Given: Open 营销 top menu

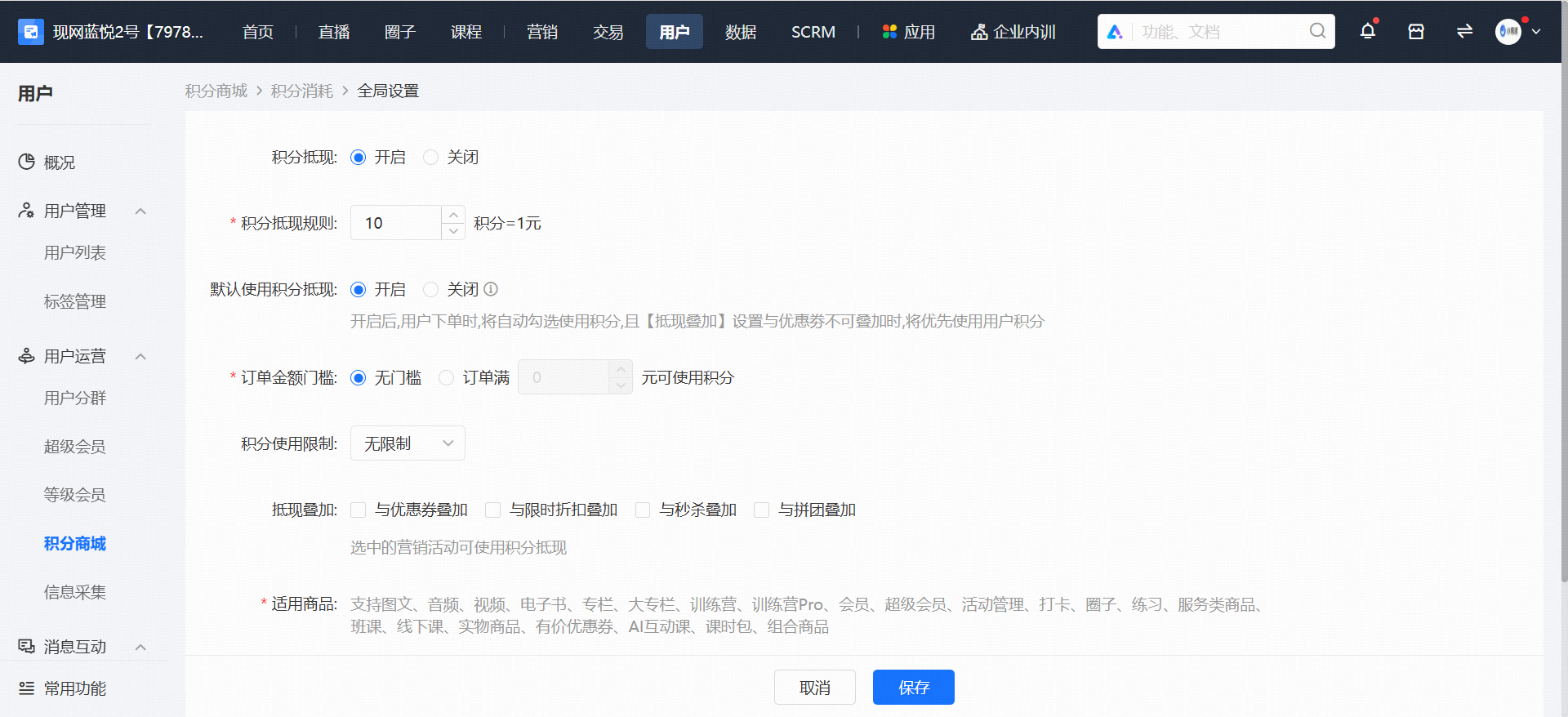Looking at the screenshot, I should click(542, 32).
